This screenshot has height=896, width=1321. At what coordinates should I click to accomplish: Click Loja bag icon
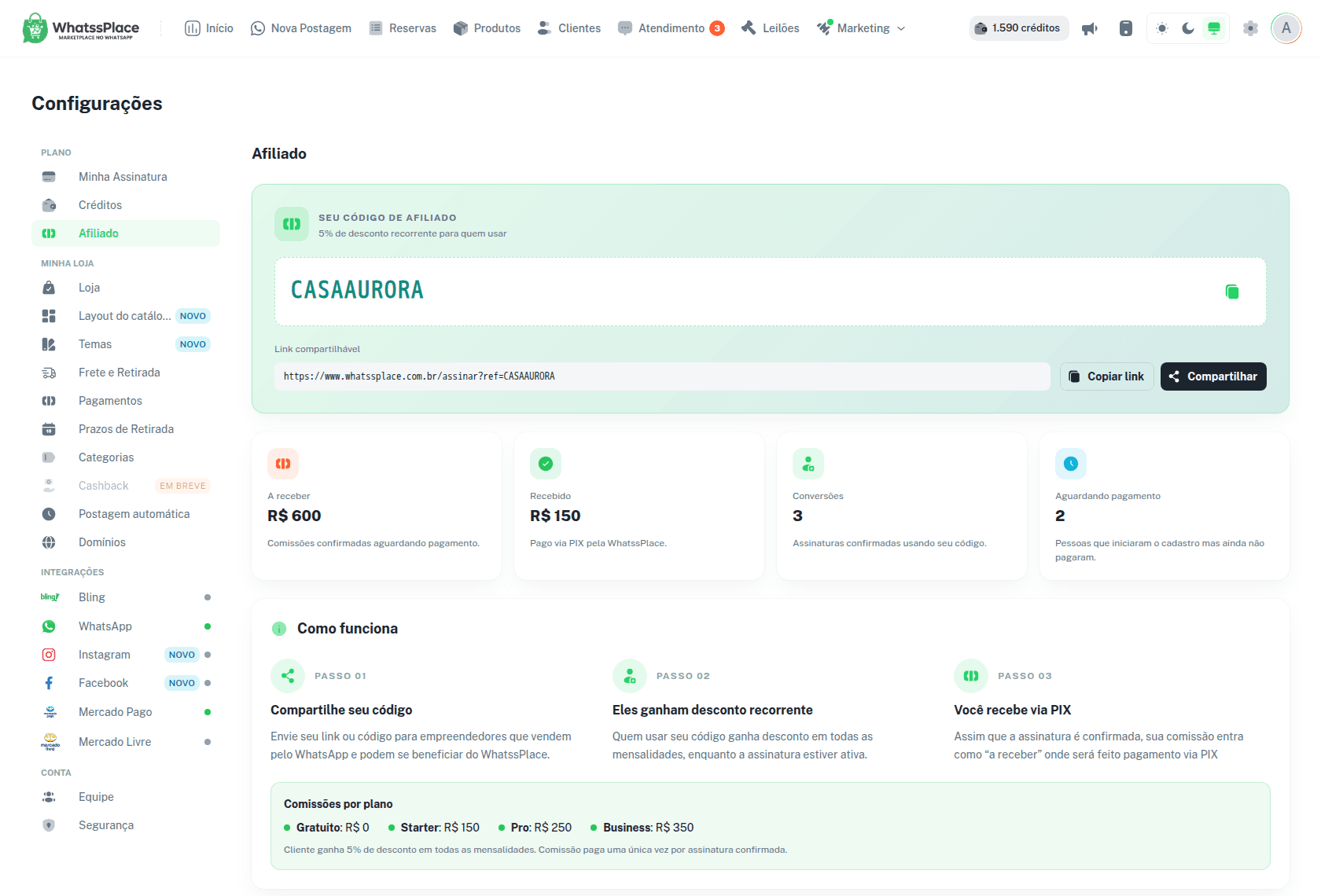pos(49,288)
